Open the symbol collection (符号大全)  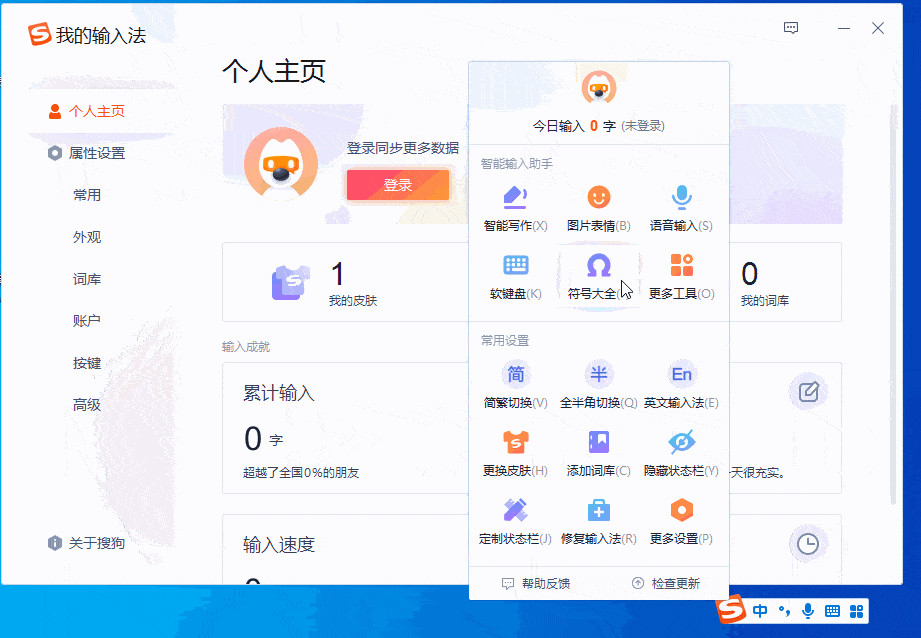pos(599,277)
